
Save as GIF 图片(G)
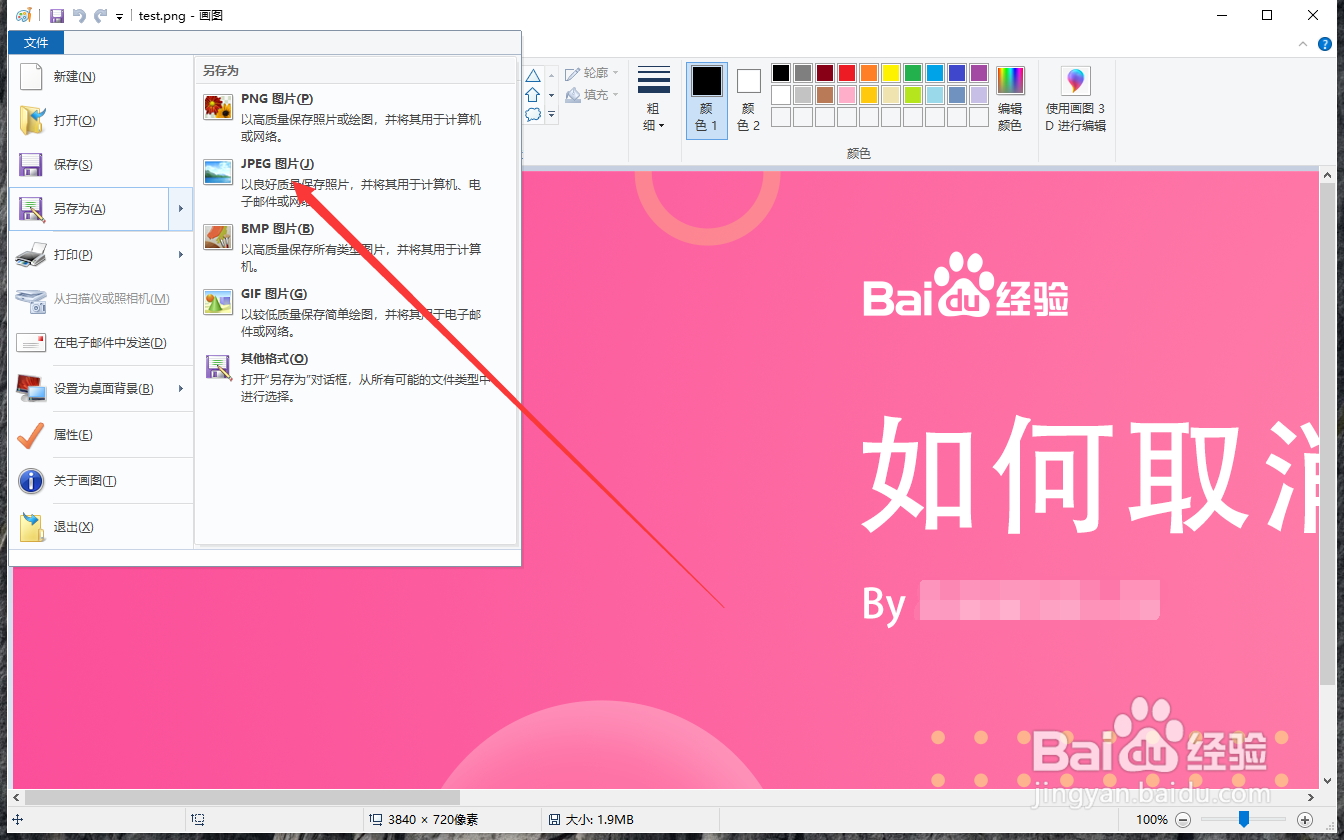[356, 312]
